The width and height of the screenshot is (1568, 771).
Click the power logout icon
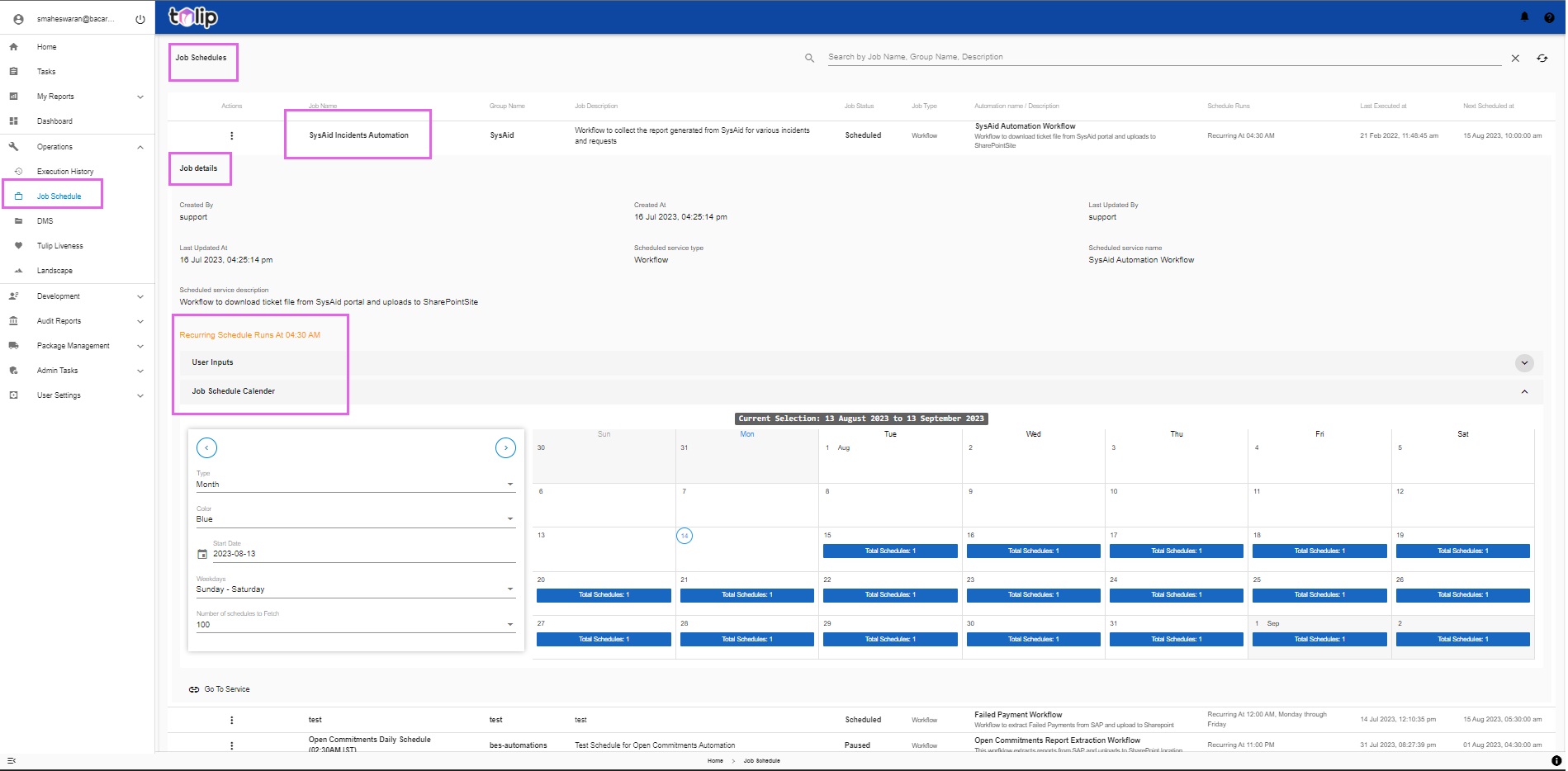[140, 19]
